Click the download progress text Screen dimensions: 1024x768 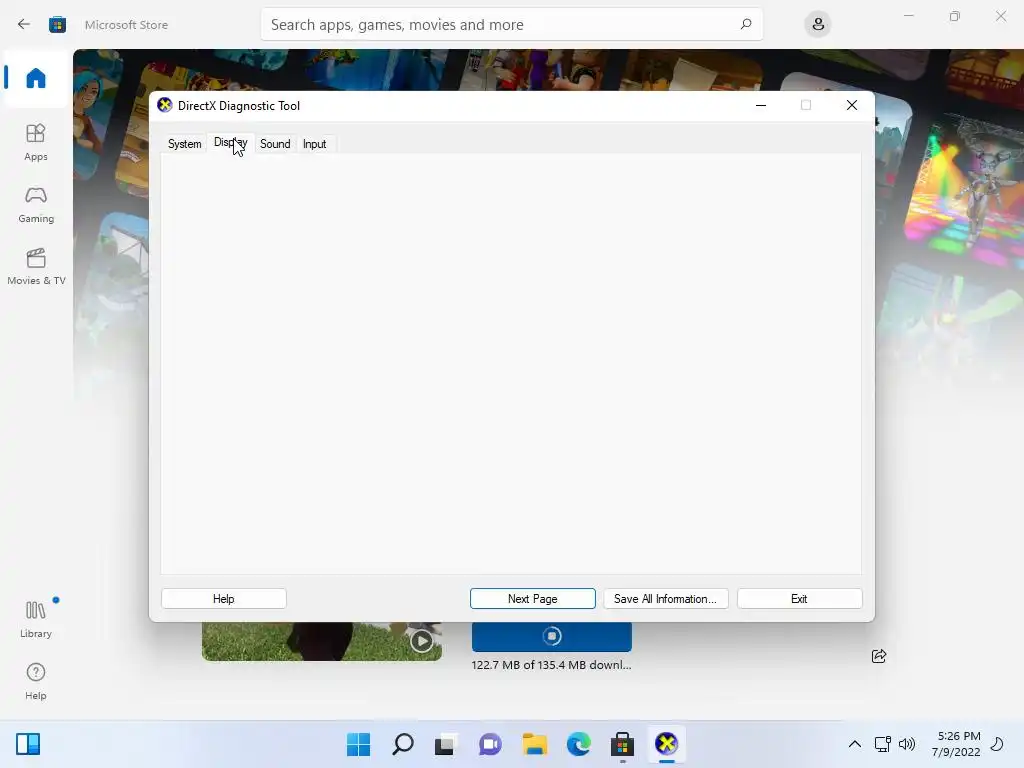point(551,665)
